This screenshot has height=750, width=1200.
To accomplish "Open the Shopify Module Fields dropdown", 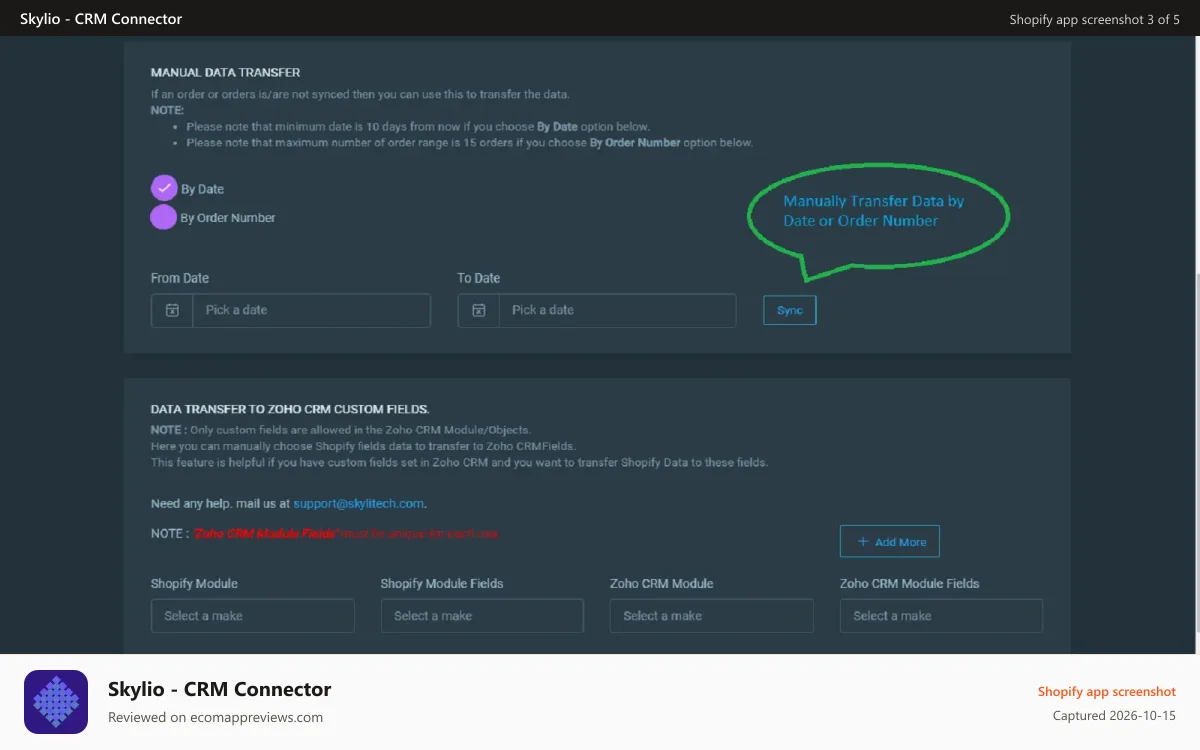I will pyautogui.click(x=482, y=616).
